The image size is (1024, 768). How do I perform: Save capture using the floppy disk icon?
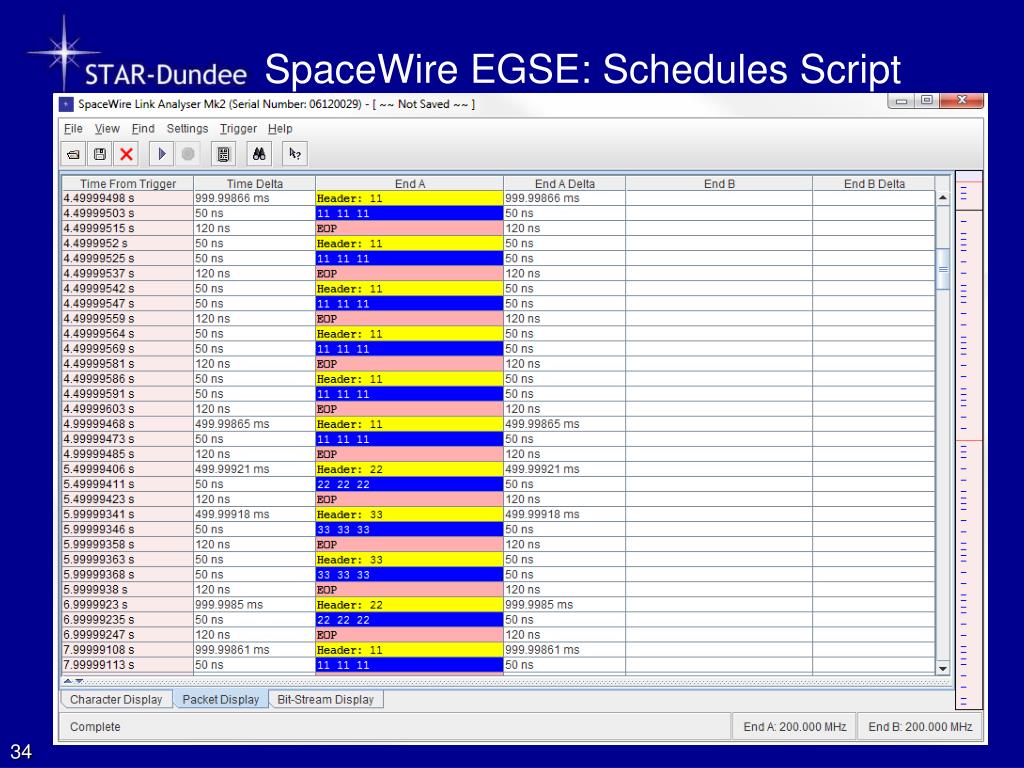pyautogui.click(x=100, y=154)
